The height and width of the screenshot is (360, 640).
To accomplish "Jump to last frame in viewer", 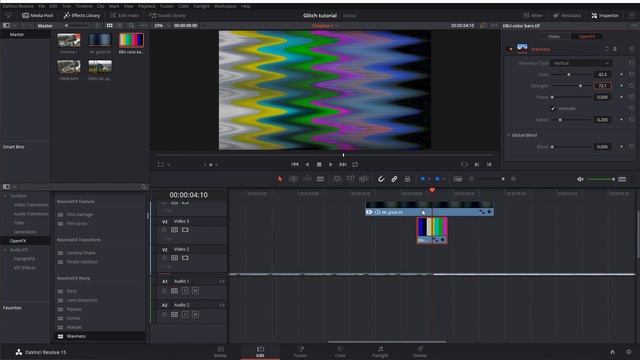I will click(343, 164).
